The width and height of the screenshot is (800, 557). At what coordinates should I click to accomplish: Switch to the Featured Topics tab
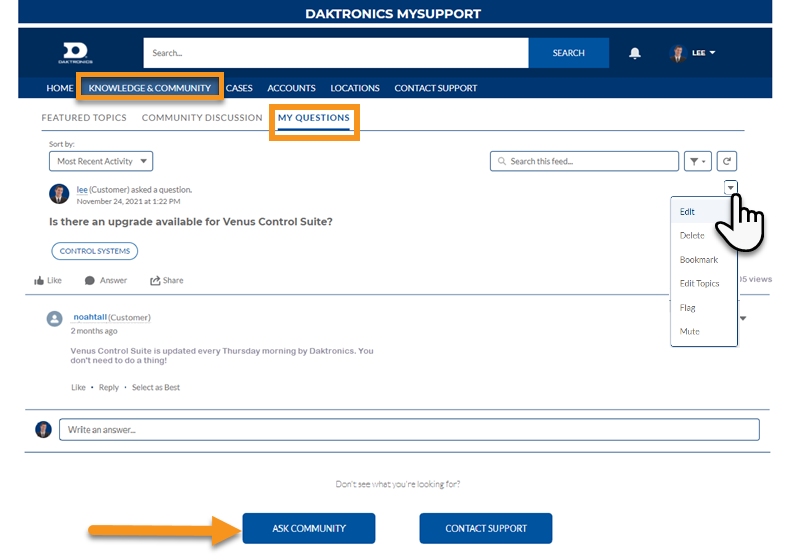coord(84,118)
